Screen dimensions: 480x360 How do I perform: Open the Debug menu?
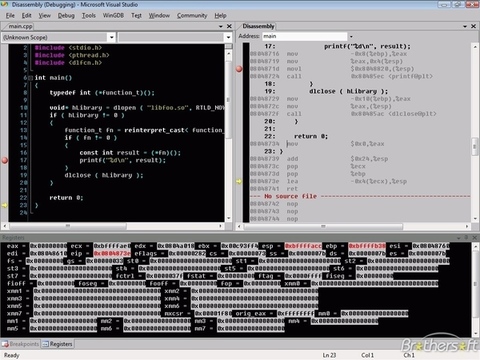pyautogui.click(x=66, y=15)
